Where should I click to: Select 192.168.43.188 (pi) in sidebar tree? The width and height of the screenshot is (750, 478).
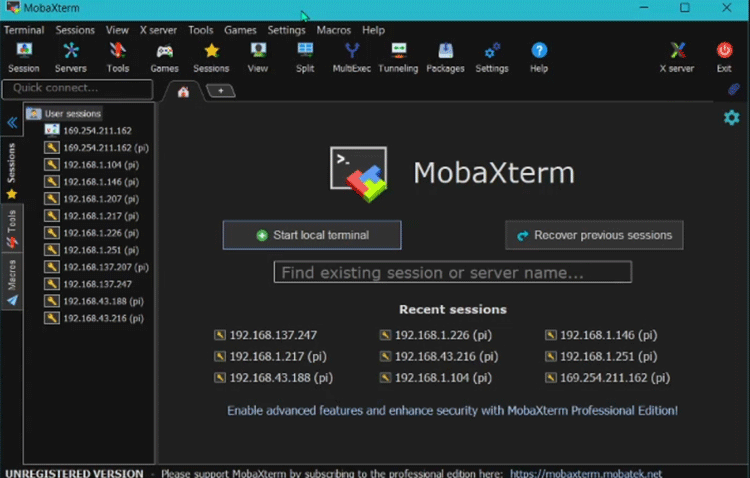tap(94, 301)
